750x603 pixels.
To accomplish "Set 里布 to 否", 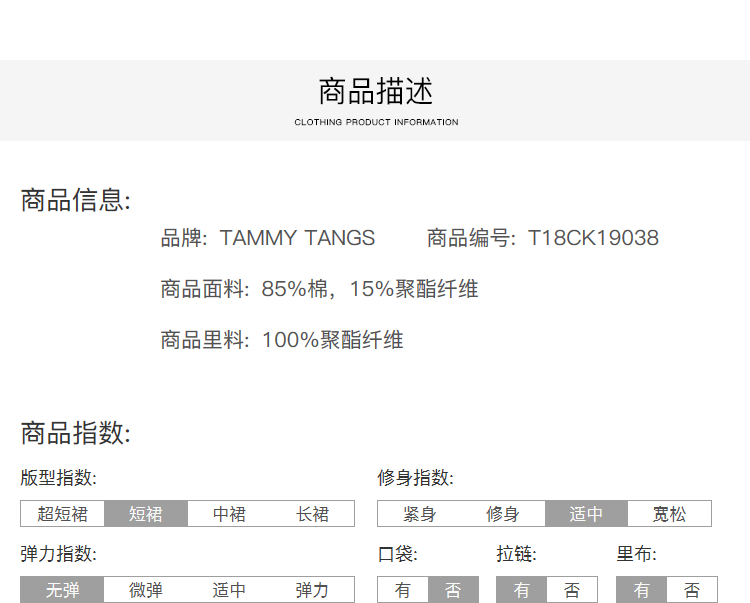I will coord(692,590).
